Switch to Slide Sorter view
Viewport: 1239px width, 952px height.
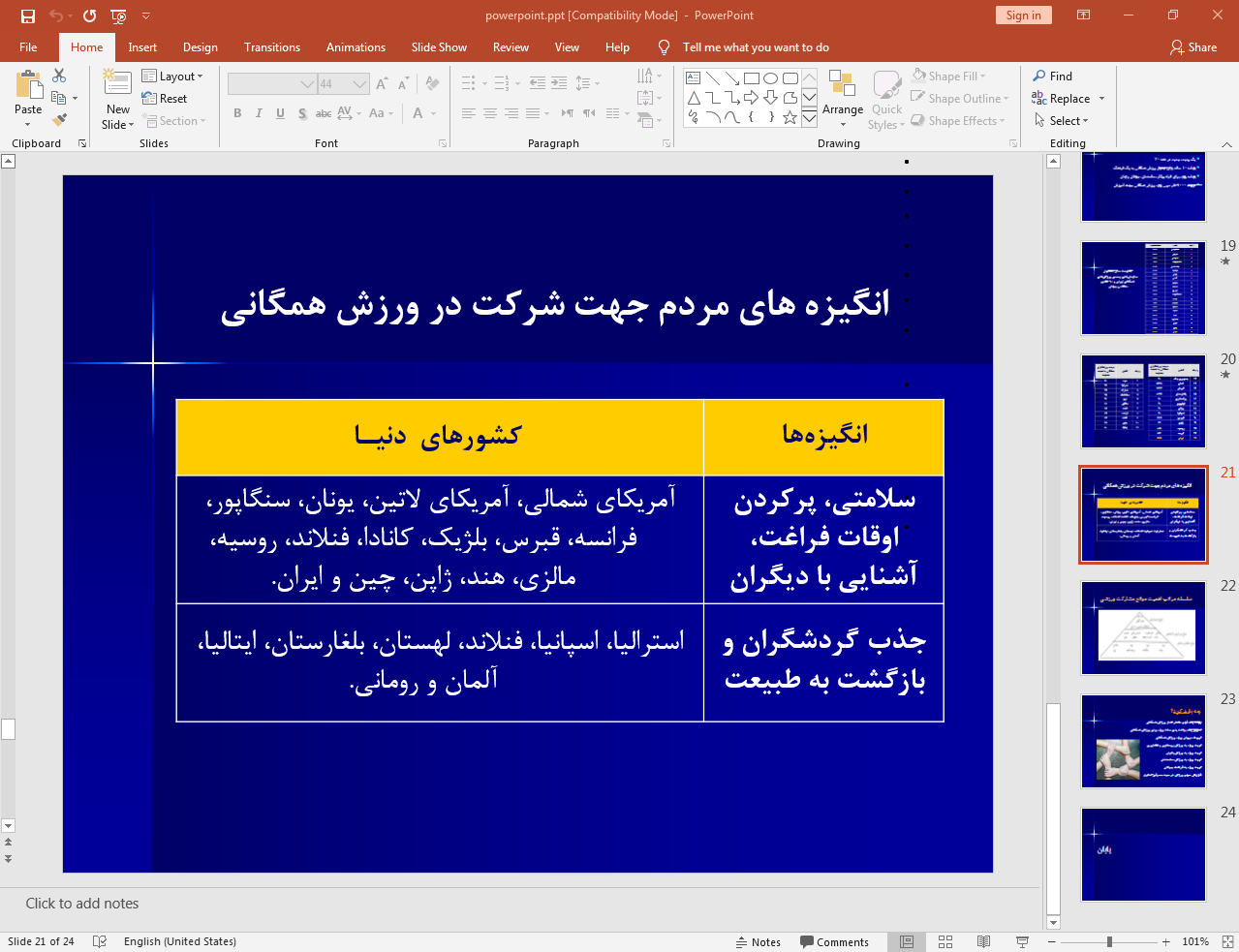[945, 940]
